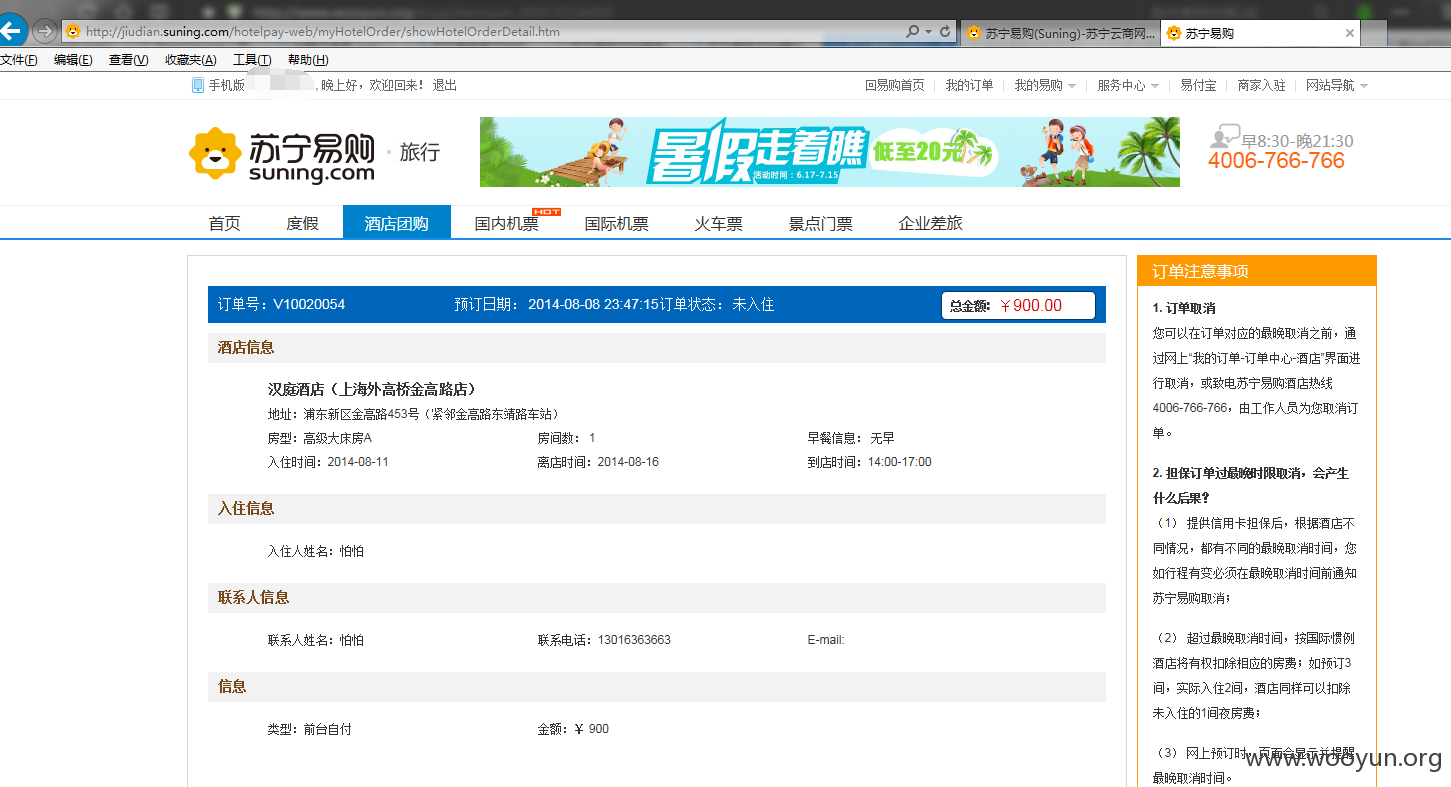
Task: Click the booking date 2014-08-08 23:47:15
Action: point(593,304)
